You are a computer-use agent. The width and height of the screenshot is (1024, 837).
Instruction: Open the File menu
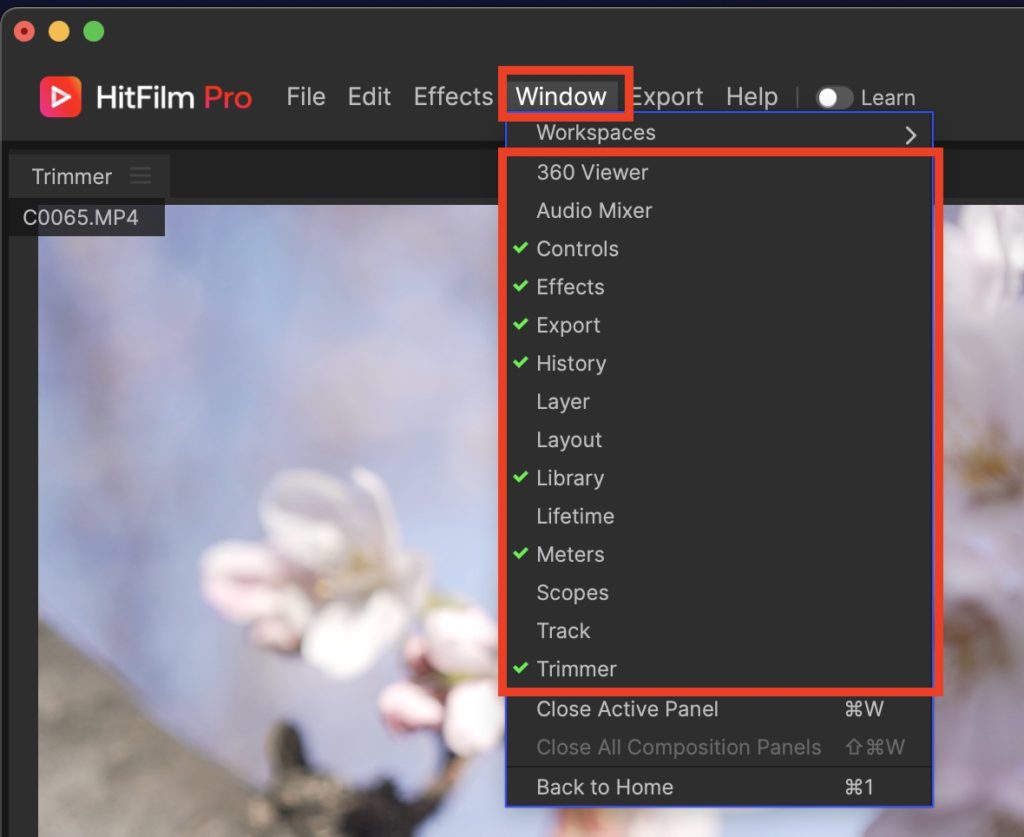coord(306,97)
